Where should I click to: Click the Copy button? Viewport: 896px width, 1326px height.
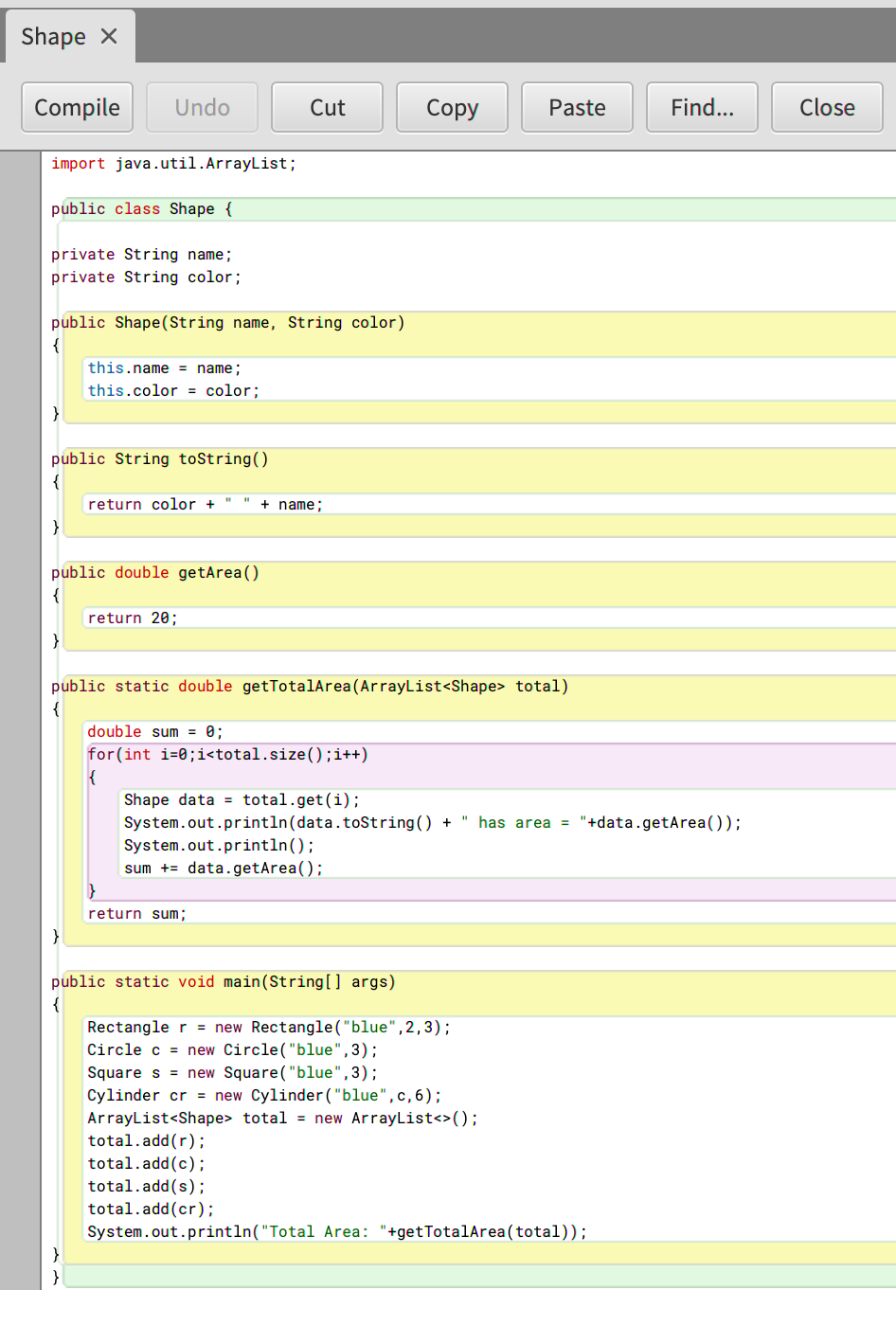tap(452, 107)
